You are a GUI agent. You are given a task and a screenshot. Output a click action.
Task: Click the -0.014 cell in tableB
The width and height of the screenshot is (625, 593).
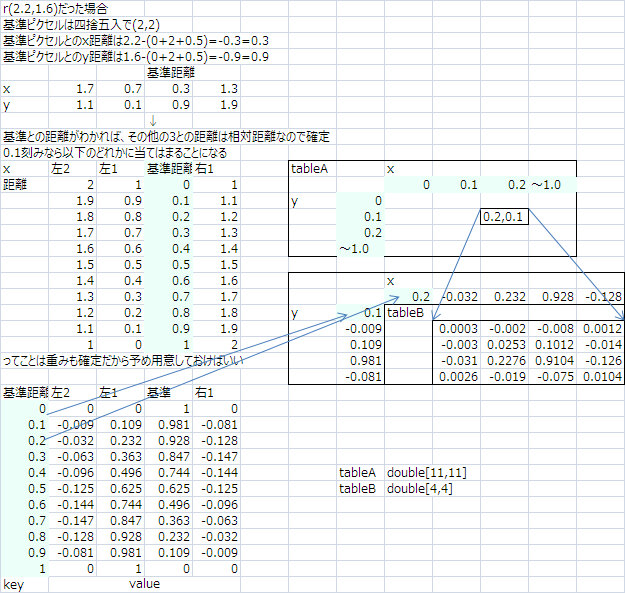[603, 345]
